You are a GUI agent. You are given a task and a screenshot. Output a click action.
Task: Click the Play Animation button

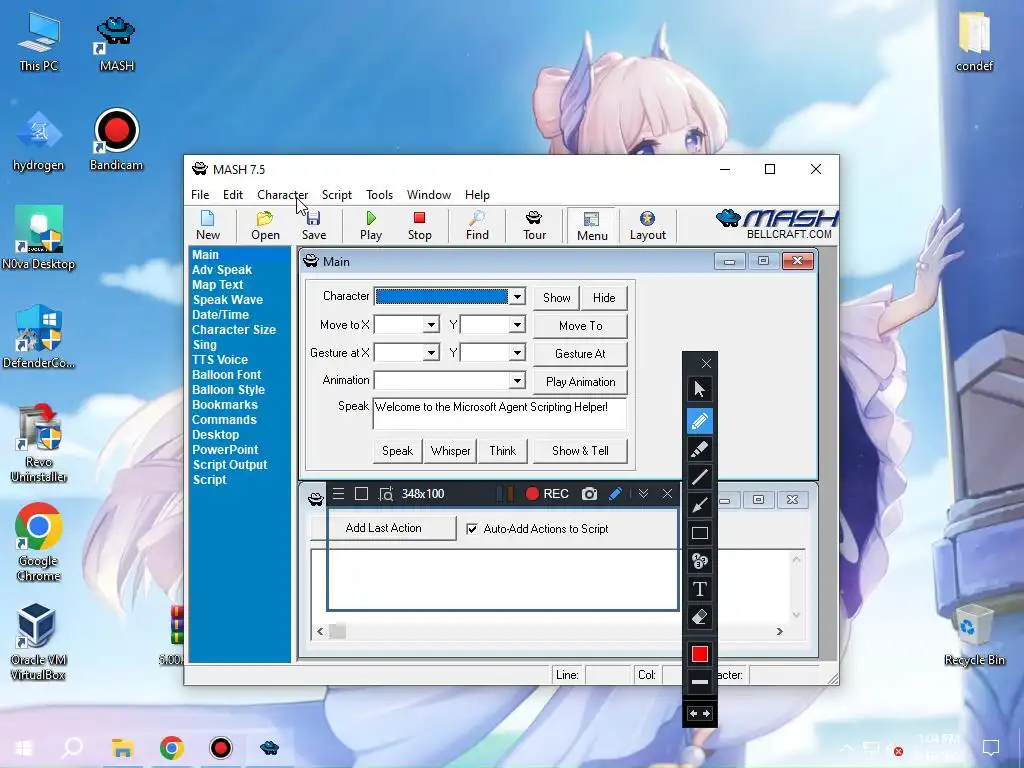pyautogui.click(x=581, y=381)
